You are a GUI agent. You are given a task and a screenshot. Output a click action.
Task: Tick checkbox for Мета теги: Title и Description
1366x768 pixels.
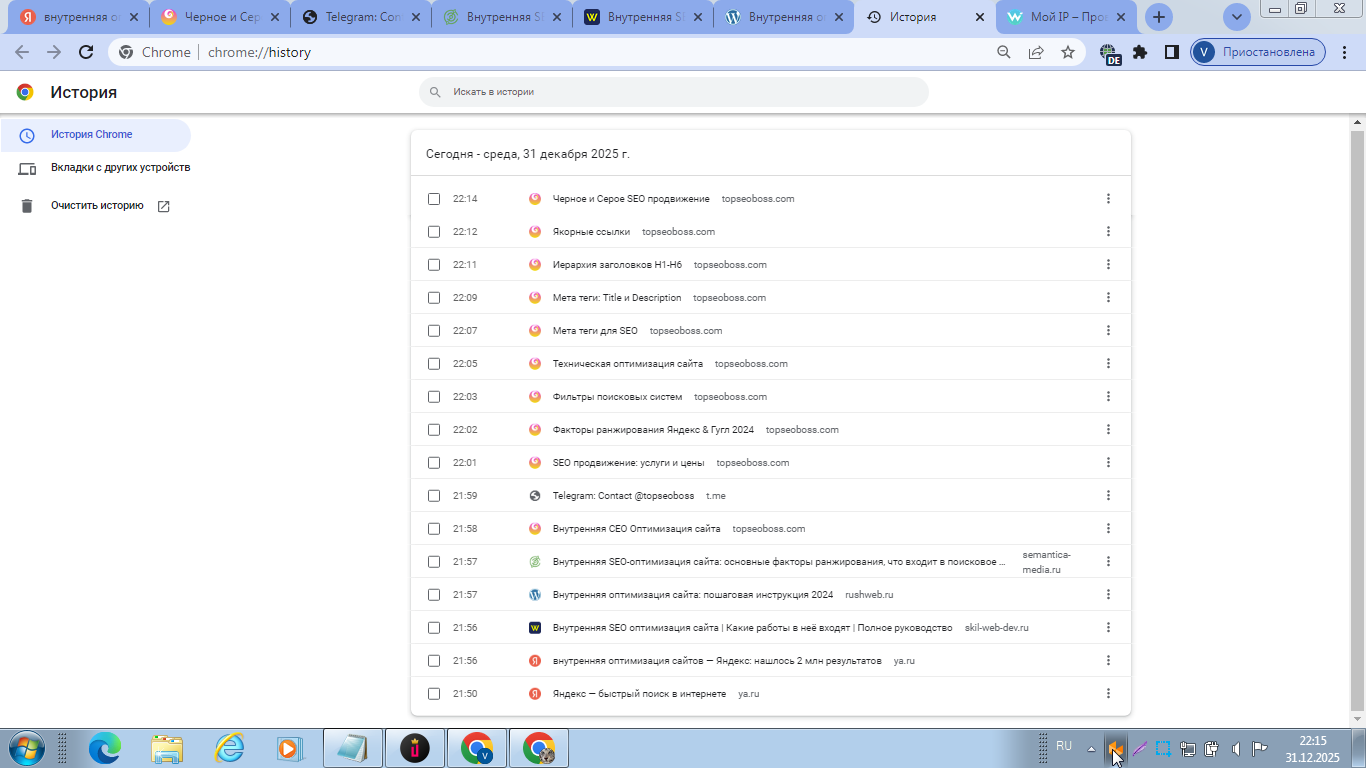click(434, 298)
